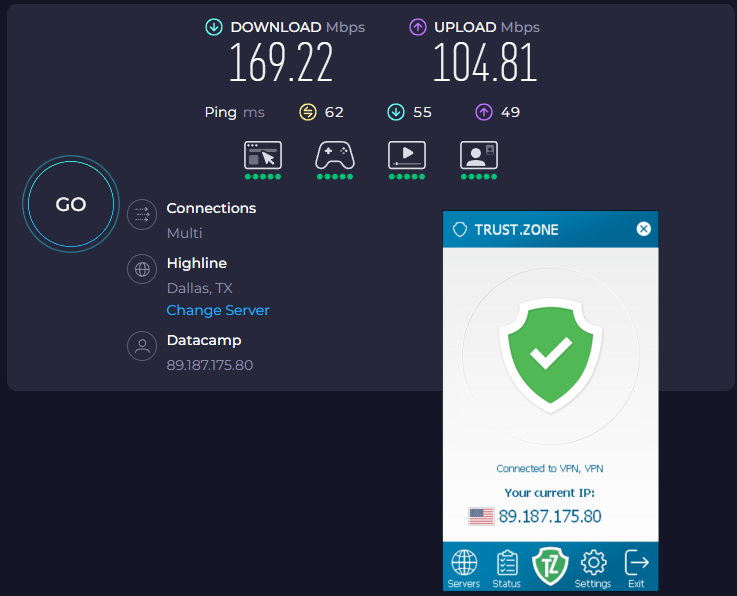Click the Highline server name
Screen dimensions: 737x596
[x=197, y=263]
